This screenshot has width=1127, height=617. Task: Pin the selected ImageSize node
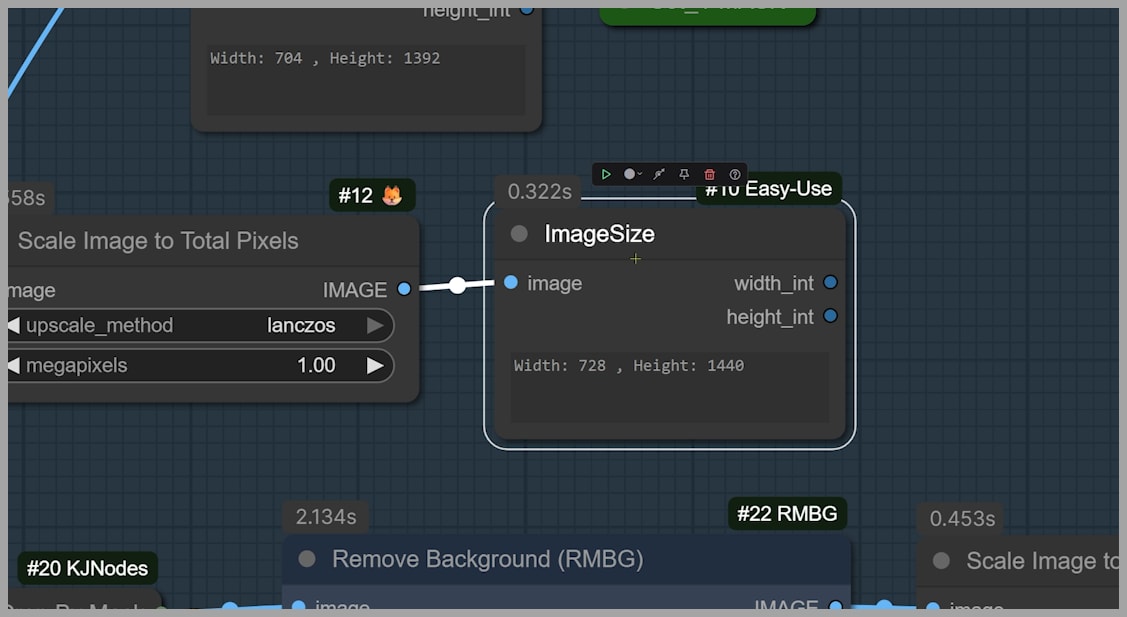click(x=684, y=174)
